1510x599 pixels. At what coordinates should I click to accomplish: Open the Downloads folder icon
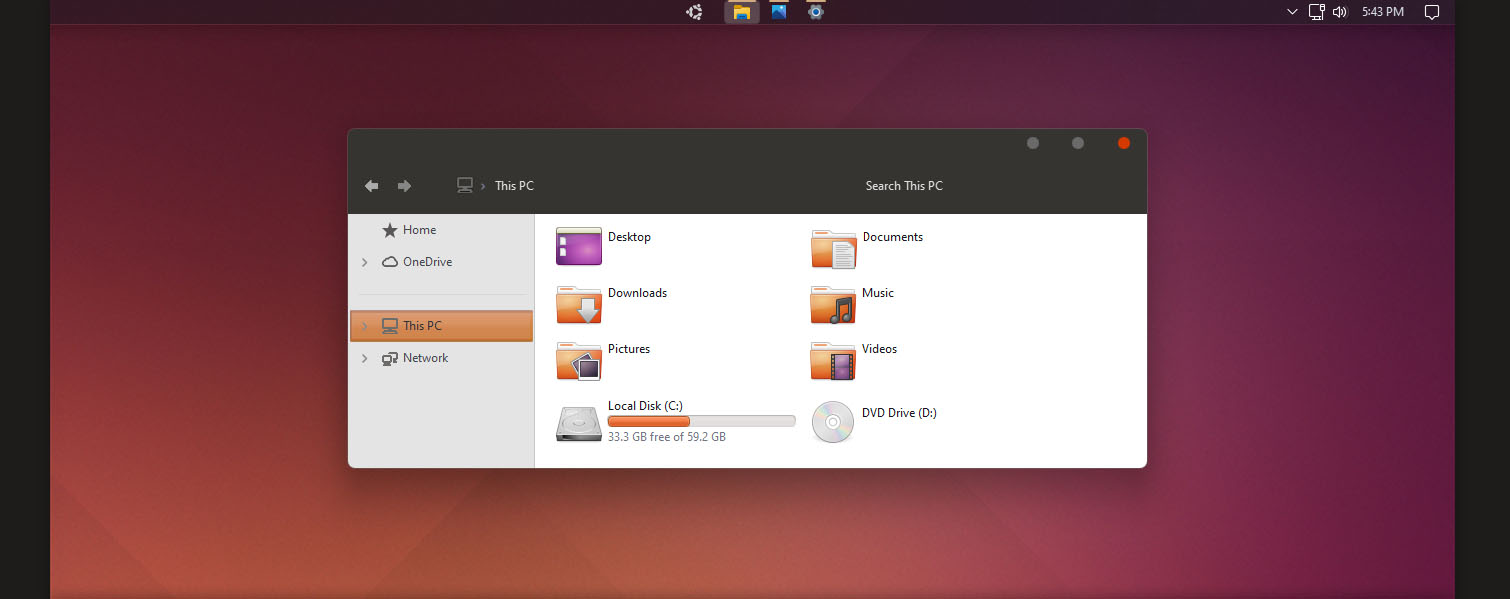tap(578, 305)
